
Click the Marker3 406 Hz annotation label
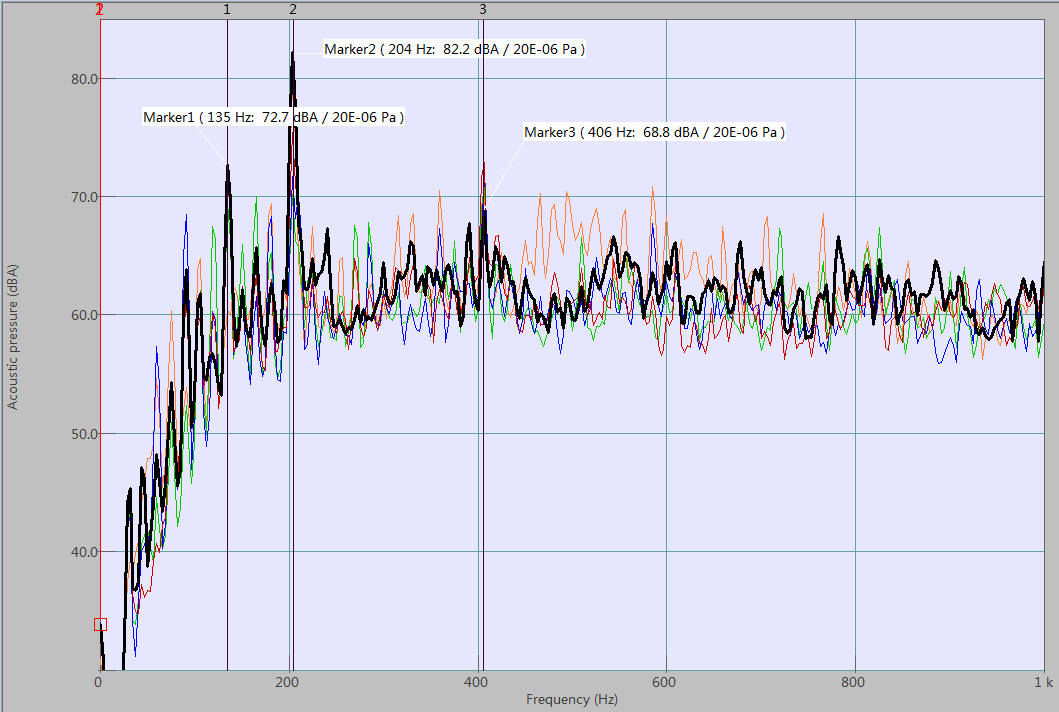654,132
